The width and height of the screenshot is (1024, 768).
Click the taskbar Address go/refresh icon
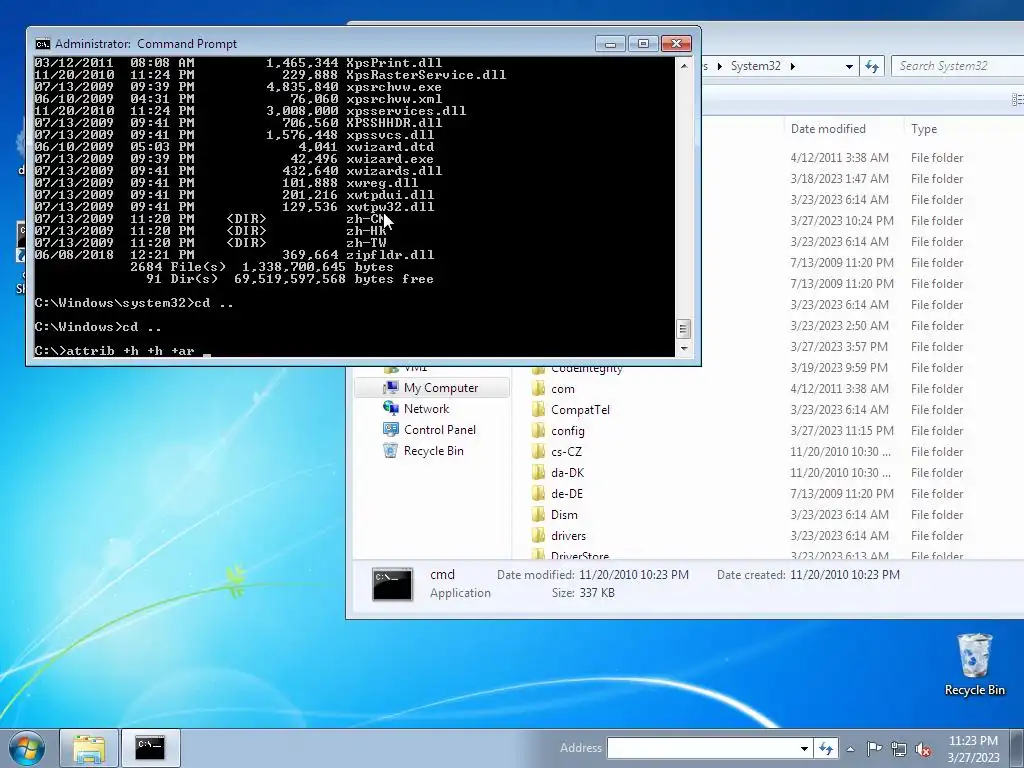tap(825, 748)
